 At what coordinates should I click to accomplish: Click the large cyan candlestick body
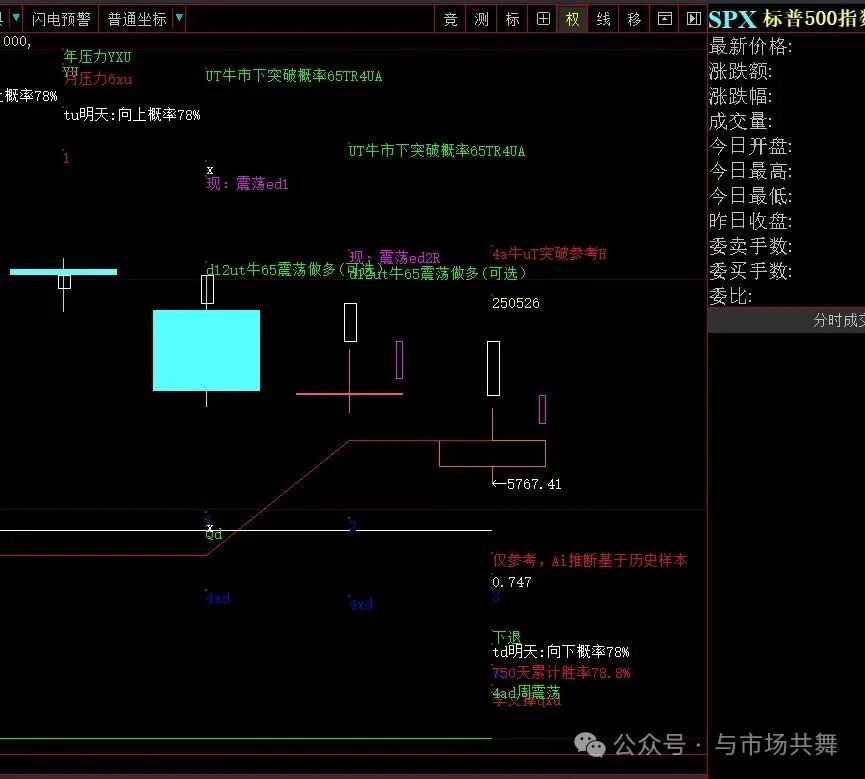click(x=206, y=350)
